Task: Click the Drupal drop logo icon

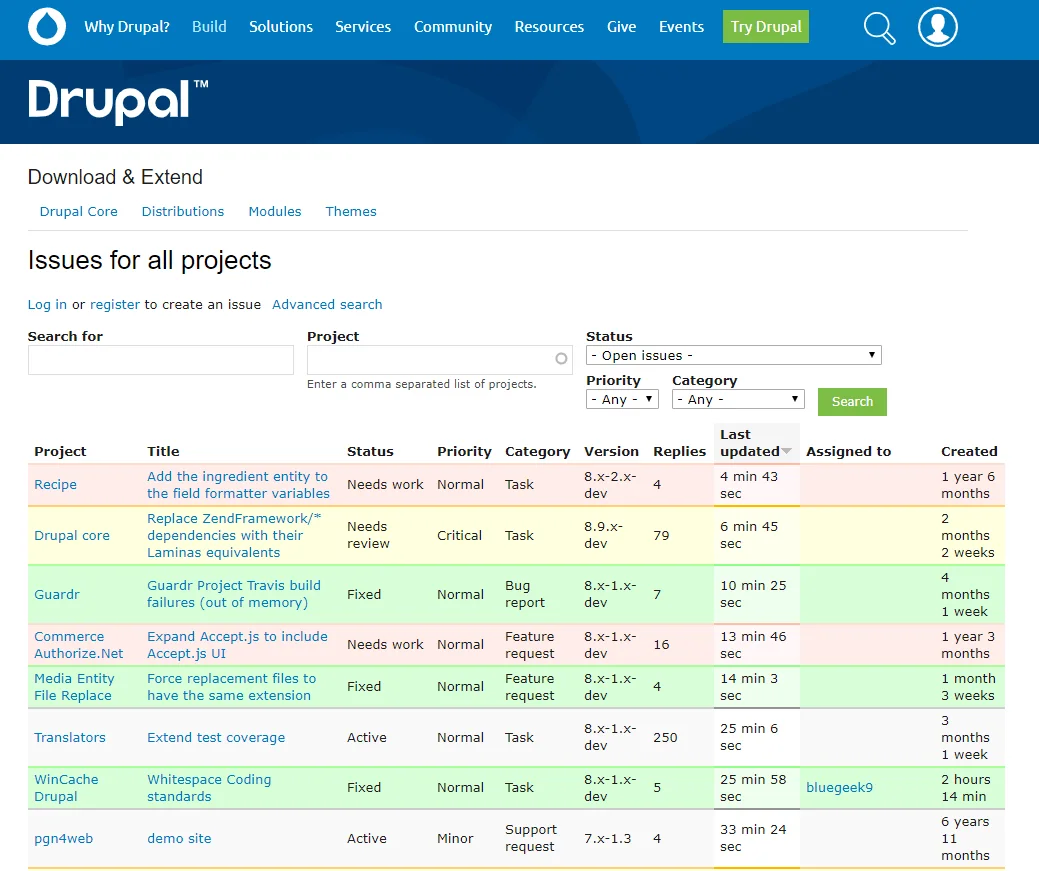Action: click(x=47, y=27)
